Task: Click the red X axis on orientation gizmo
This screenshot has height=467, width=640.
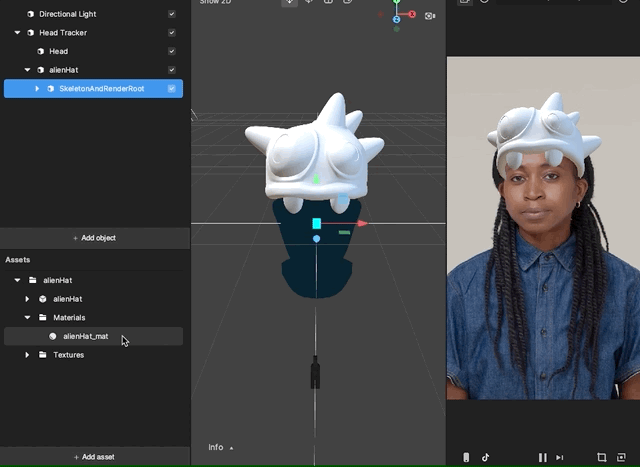Action: coord(412,14)
